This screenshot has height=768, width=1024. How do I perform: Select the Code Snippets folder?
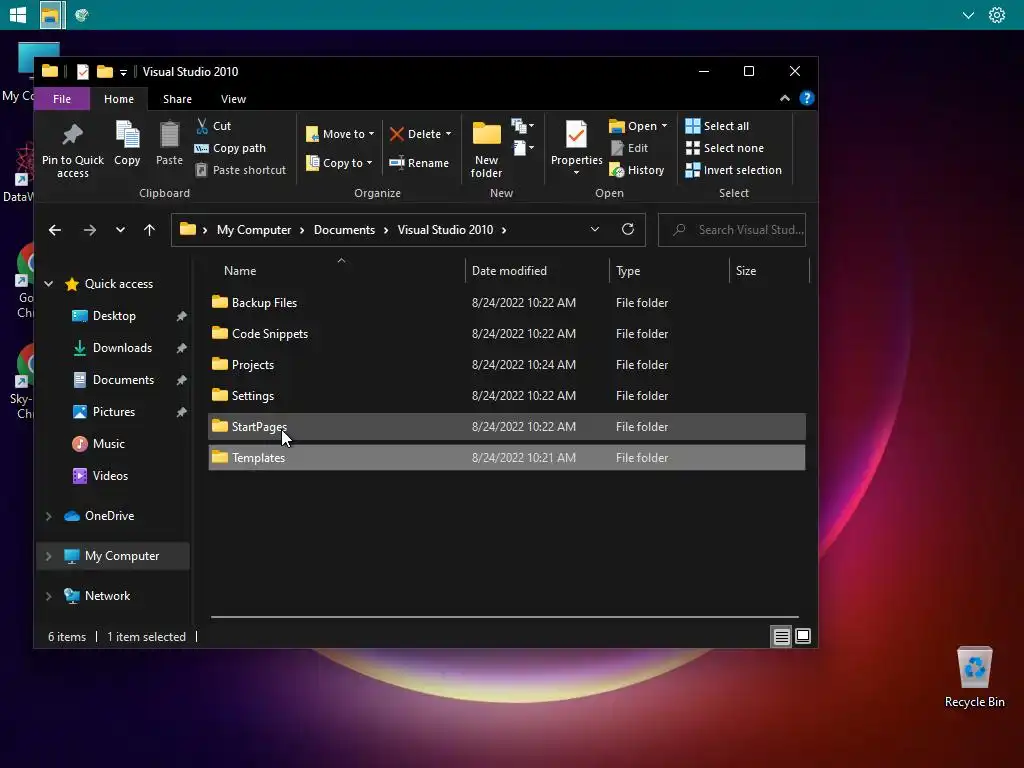coord(507,334)
